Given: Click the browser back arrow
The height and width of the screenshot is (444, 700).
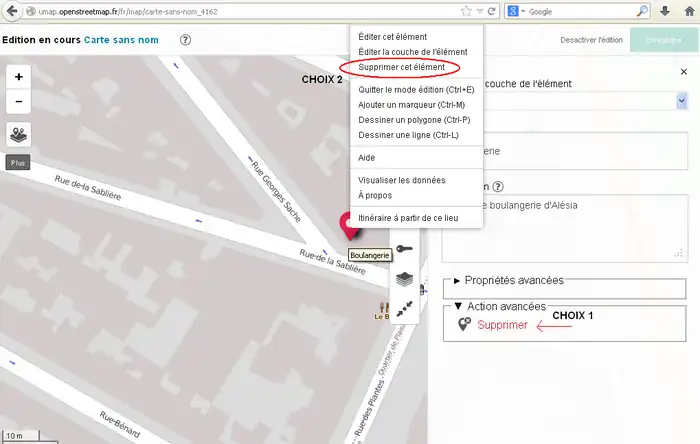Looking at the screenshot, I should [13, 11].
